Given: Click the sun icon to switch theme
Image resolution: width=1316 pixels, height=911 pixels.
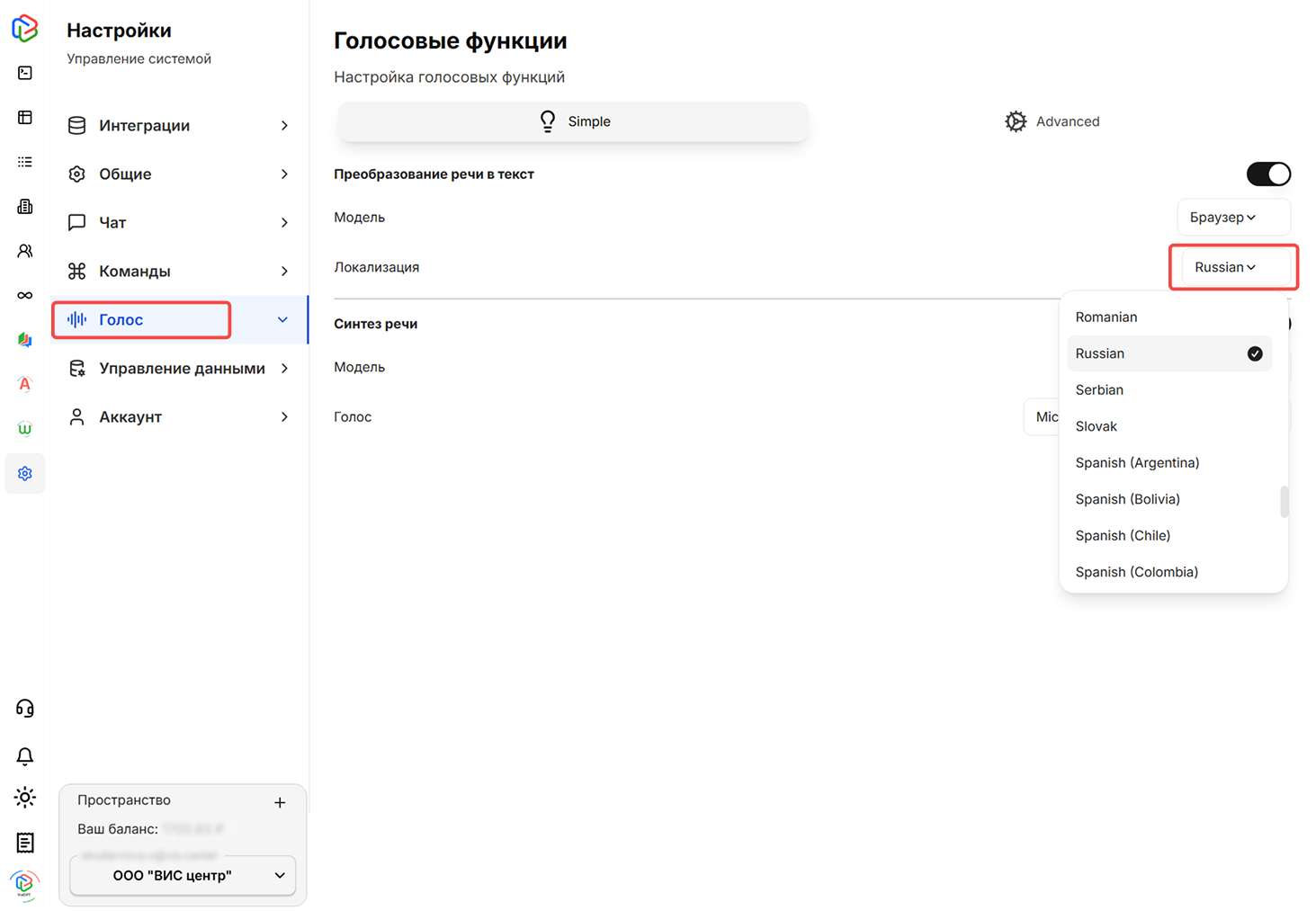Looking at the screenshot, I should pos(25,798).
